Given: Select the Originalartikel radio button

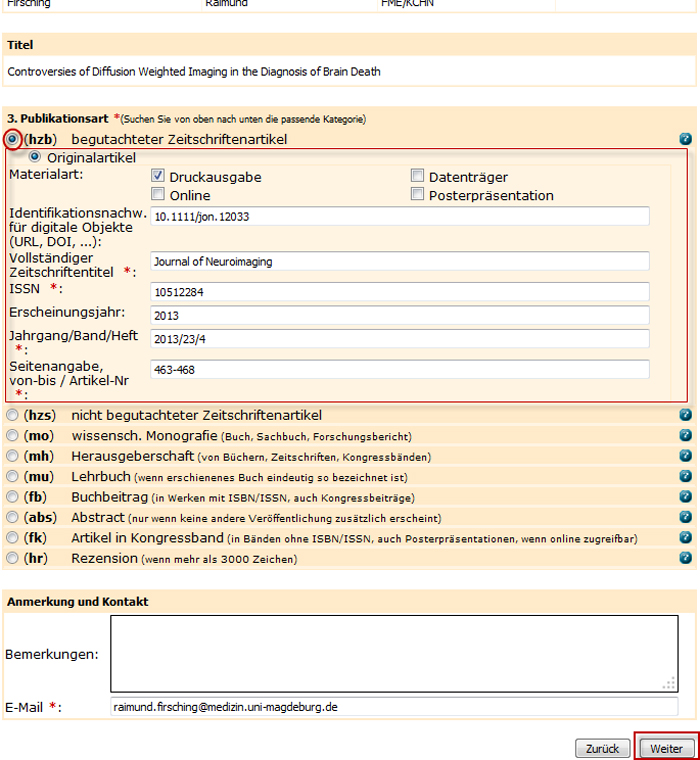Looking at the screenshot, I should point(34,157).
